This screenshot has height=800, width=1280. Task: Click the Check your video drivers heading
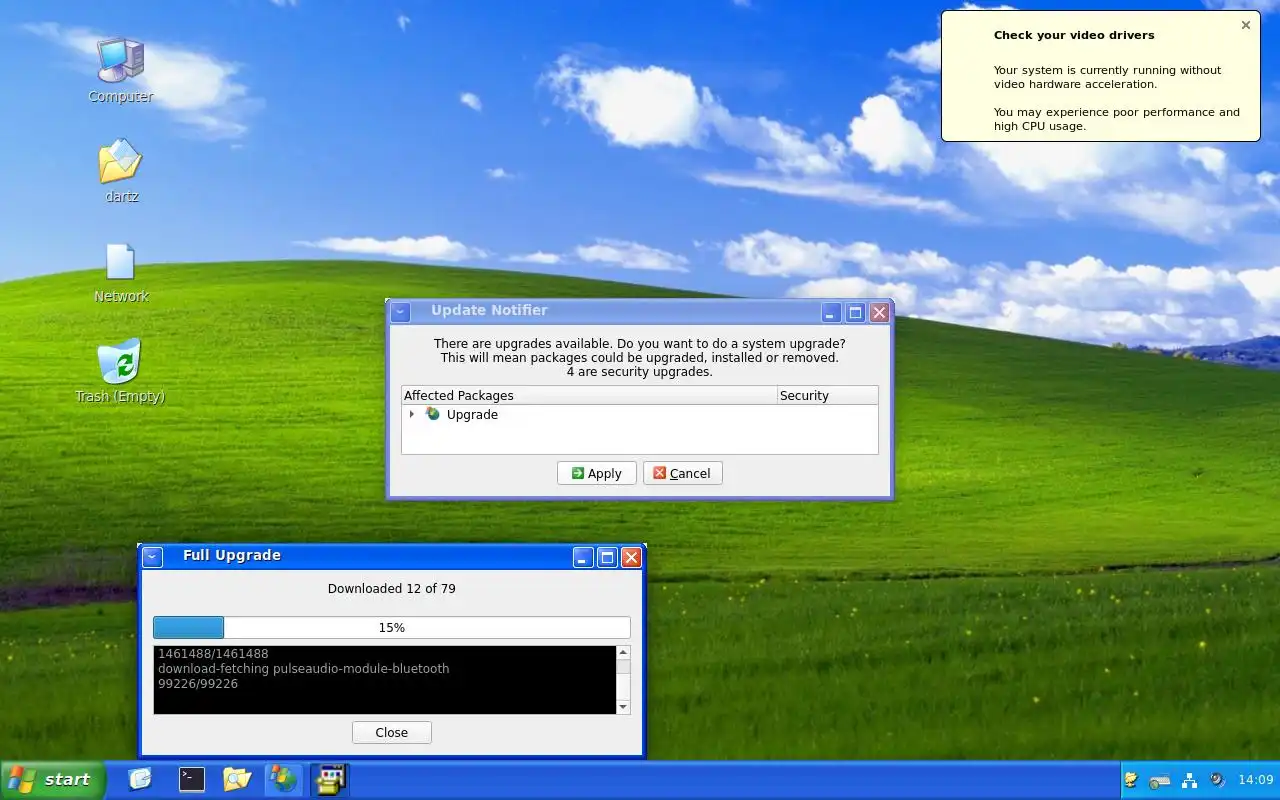pos(1073,35)
